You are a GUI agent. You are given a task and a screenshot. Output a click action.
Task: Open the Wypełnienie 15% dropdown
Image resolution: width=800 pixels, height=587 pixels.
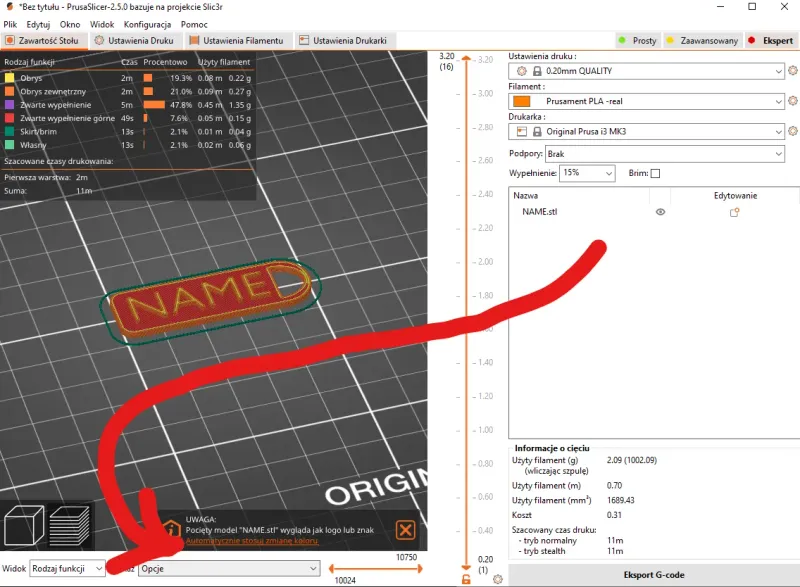587,173
